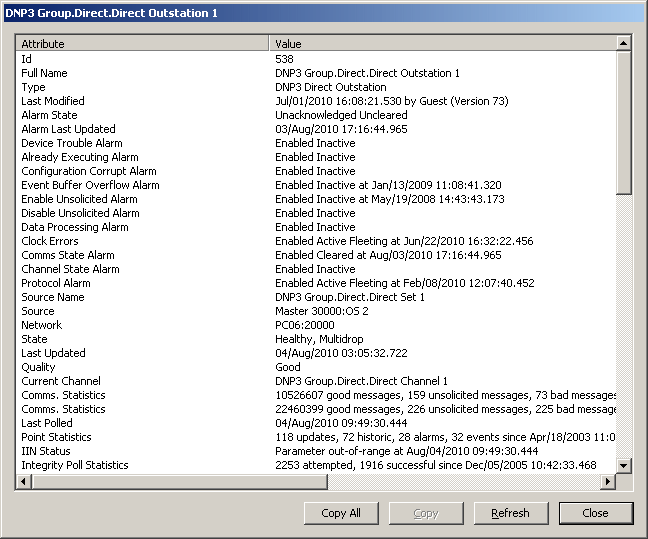The width and height of the screenshot is (648, 539).
Task: Select the Integrity Poll Statistics row
Action: coord(75,465)
